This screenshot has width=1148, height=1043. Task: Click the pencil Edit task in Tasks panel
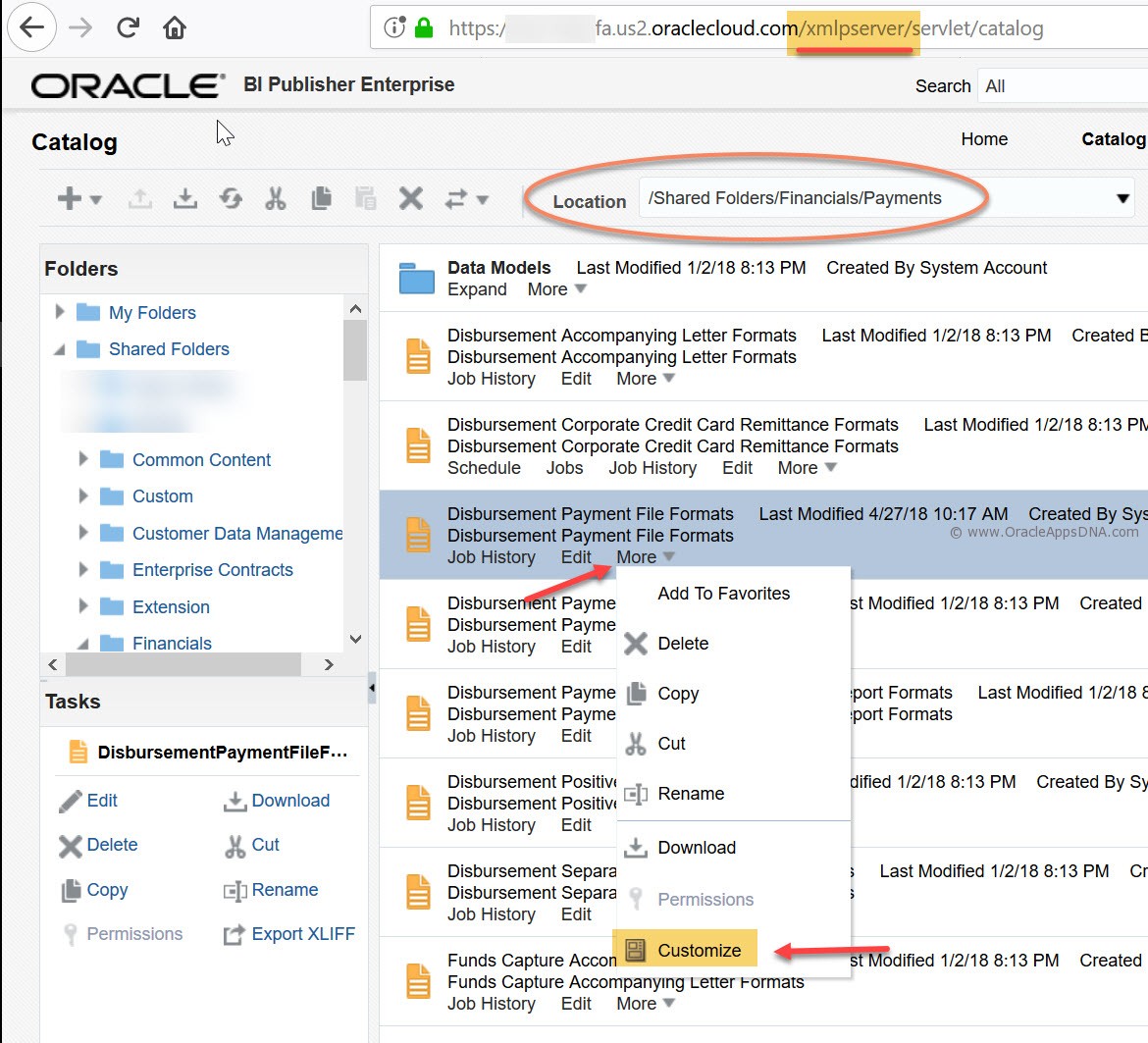click(x=88, y=801)
